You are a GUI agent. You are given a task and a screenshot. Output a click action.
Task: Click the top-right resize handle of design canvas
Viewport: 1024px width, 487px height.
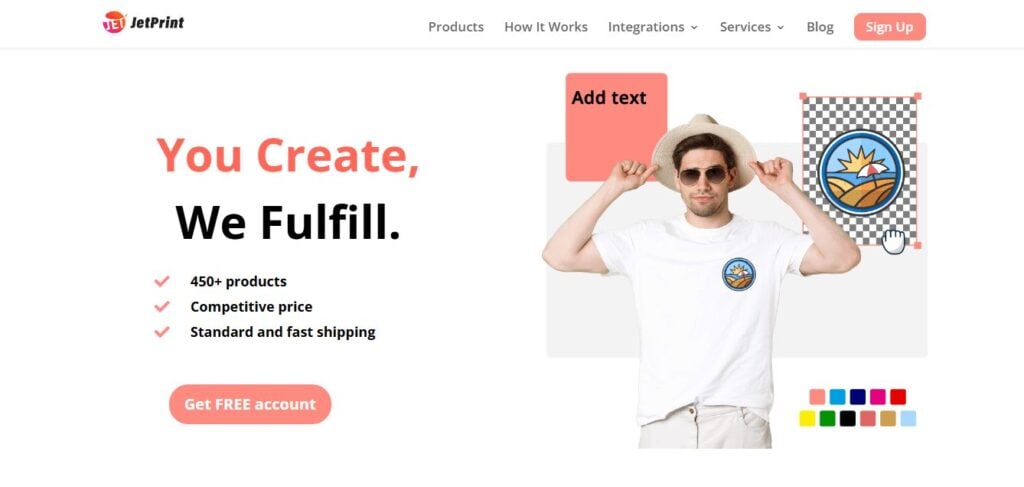(917, 97)
